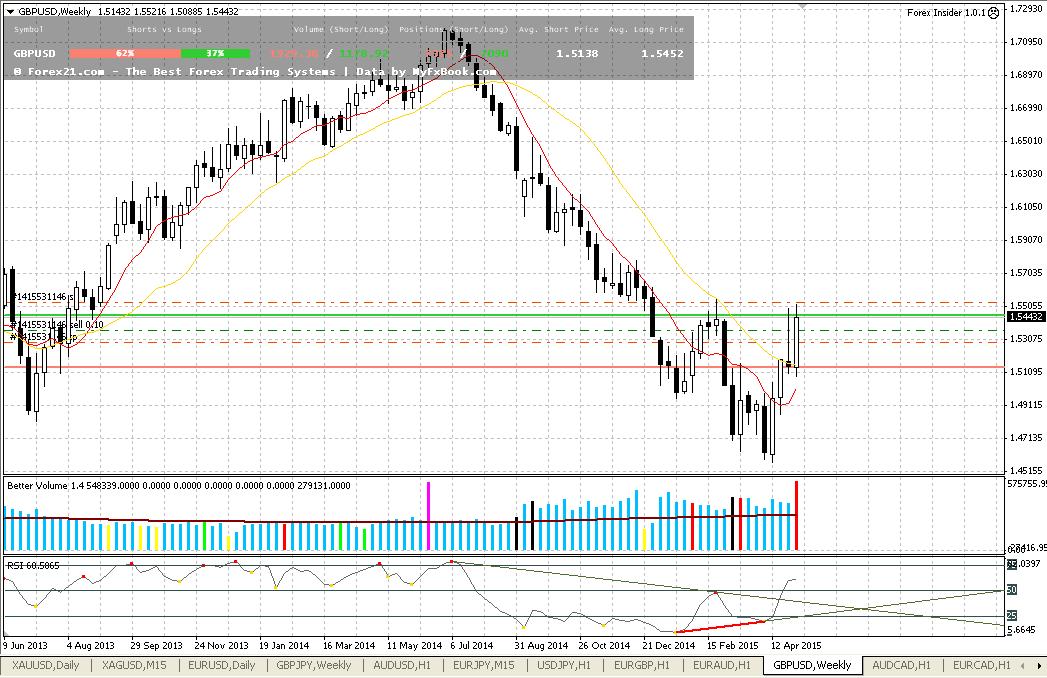Click the magenta volume bar
Viewport: 1047px width, 678px height.
(x=428, y=516)
